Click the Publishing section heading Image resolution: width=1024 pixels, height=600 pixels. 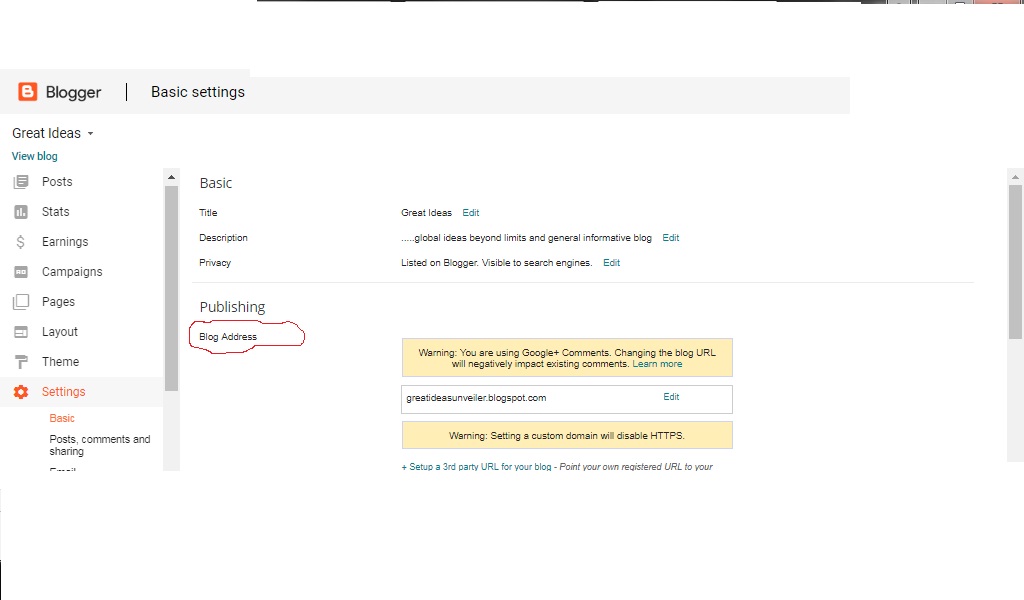232,307
